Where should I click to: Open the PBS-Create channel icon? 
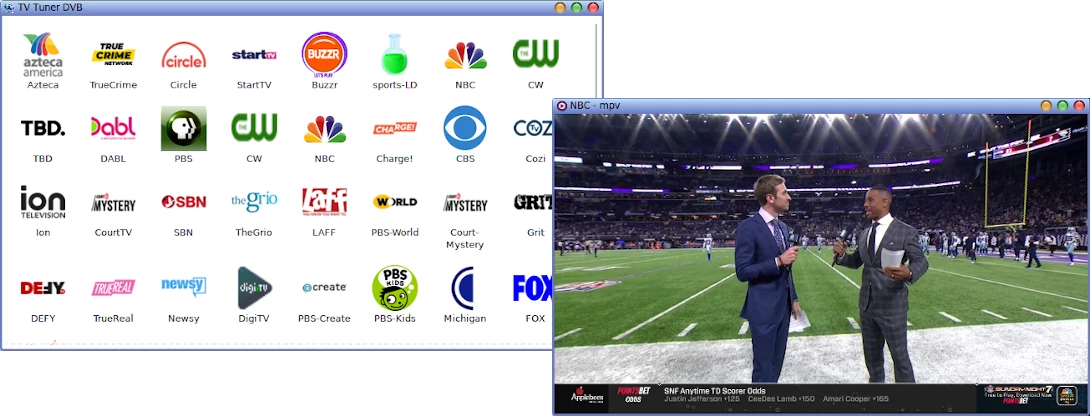pos(325,287)
